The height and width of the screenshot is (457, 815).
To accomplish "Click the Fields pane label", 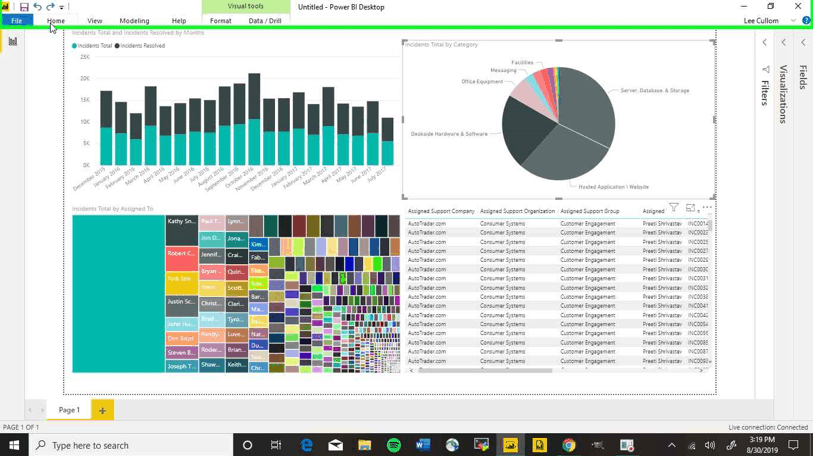I will pyautogui.click(x=803, y=77).
